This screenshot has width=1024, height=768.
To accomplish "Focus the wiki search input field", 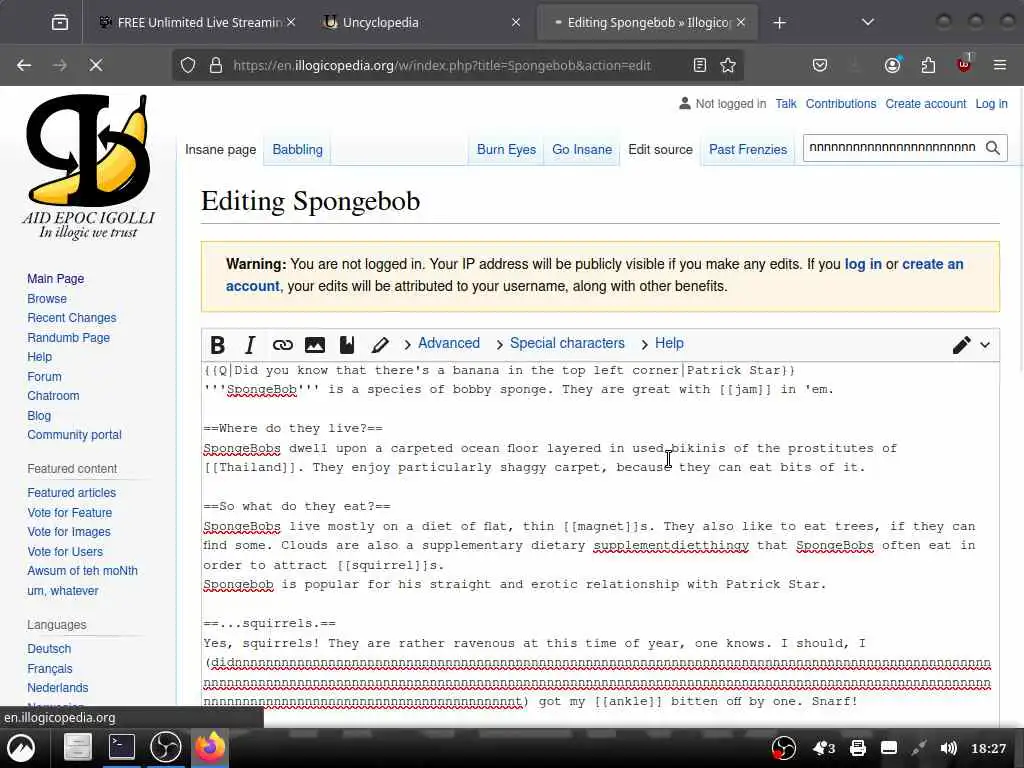I will (892, 148).
